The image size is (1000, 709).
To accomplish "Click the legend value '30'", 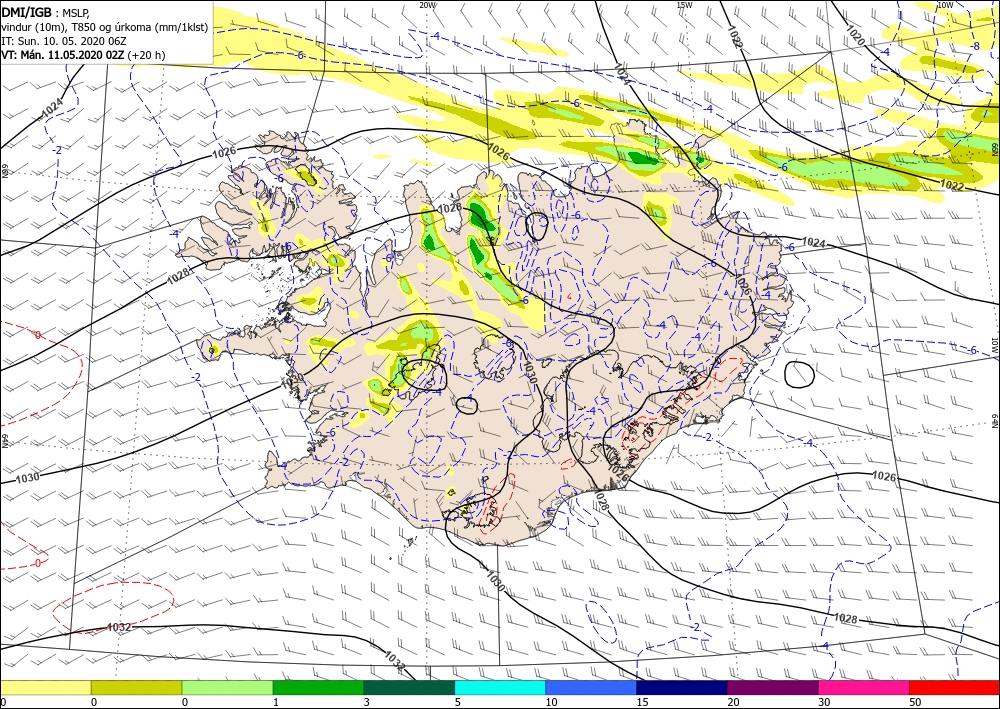I will pyautogui.click(x=823, y=702).
